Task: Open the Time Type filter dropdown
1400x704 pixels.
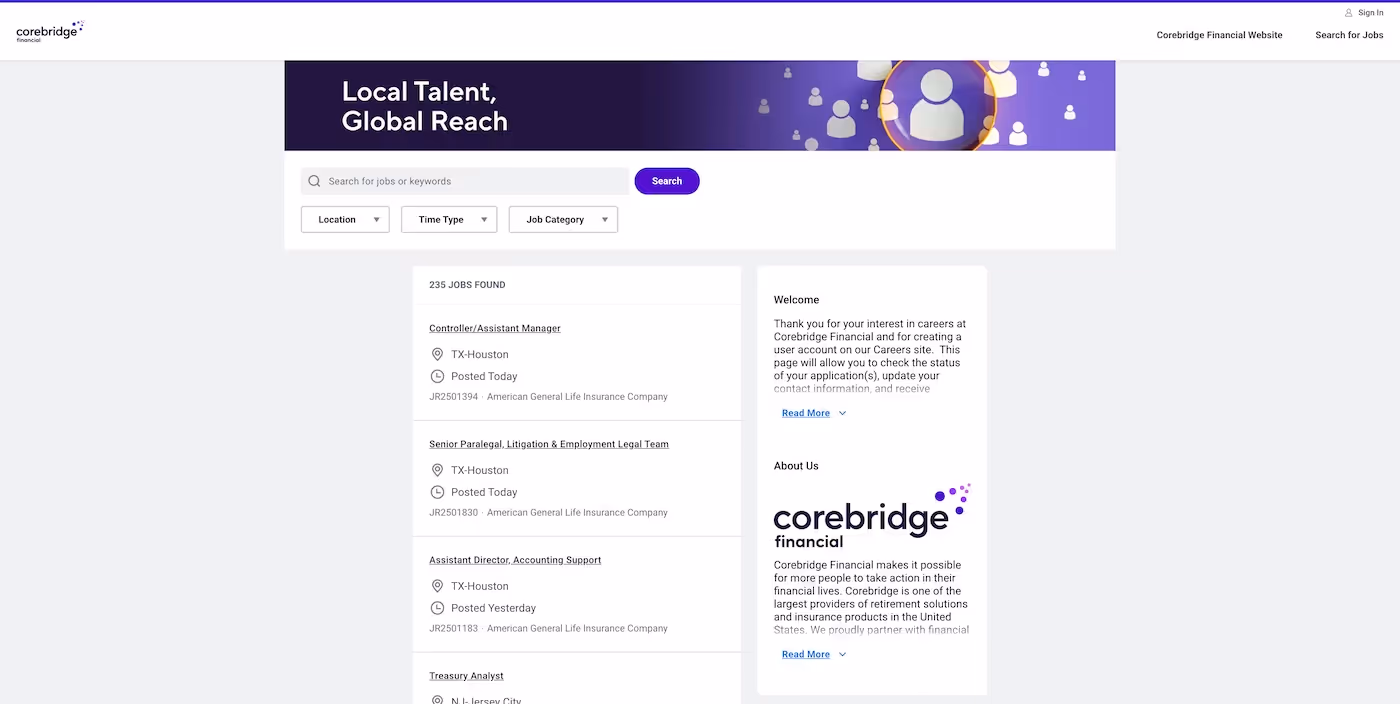Action: (x=448, y=219)
